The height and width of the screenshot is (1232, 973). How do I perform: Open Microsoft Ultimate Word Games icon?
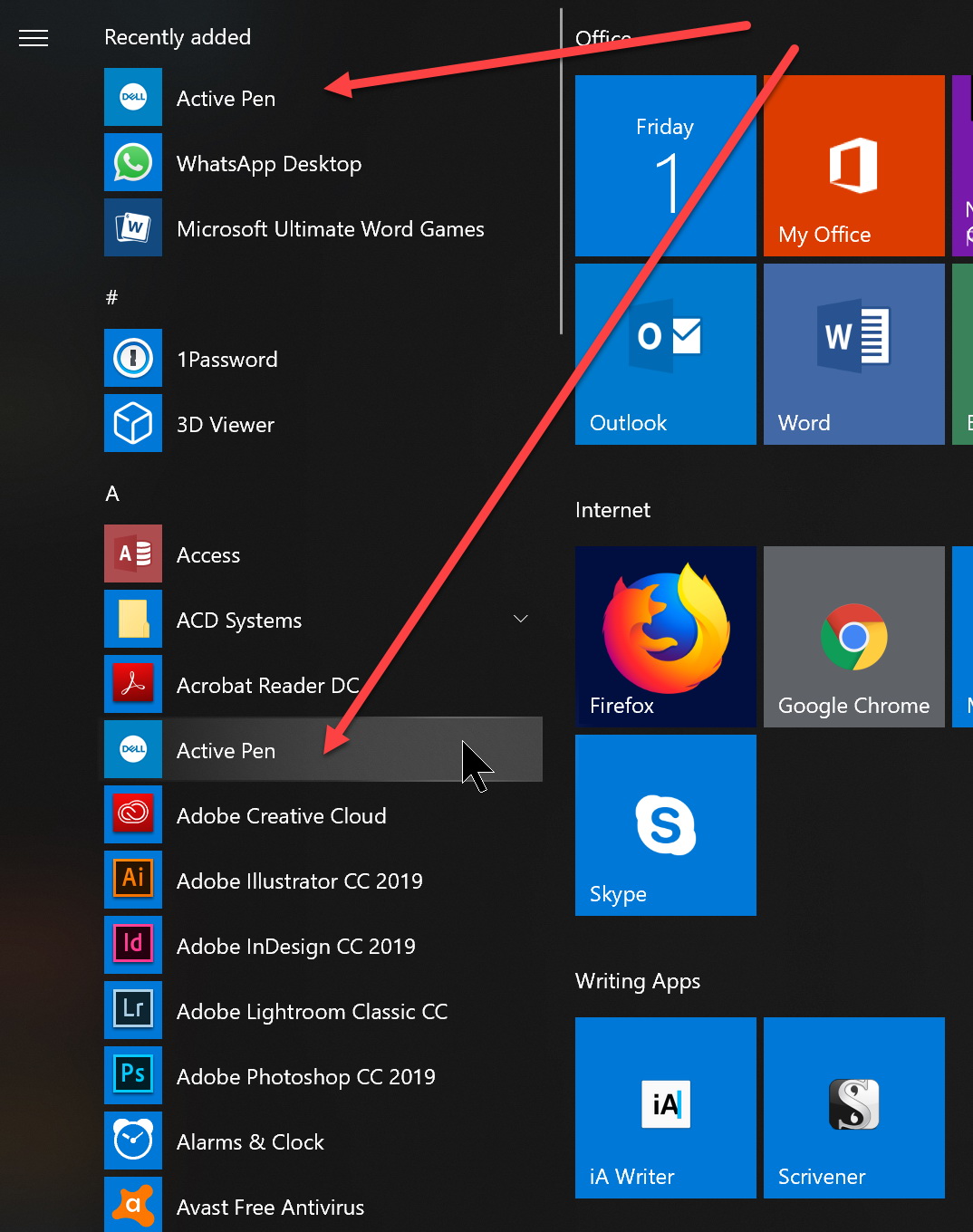click(133, 227)
